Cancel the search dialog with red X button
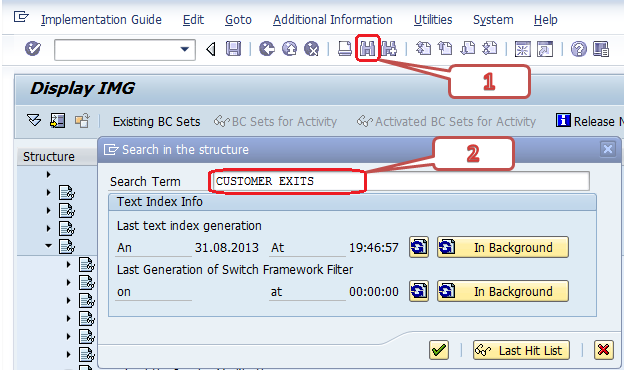This screenshot has height=370, width=624. [x=603, y=350]
